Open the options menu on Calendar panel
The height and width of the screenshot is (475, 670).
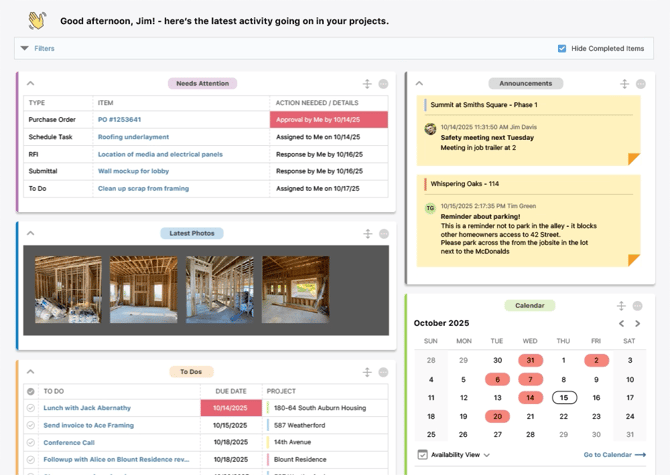coord(638,306)
